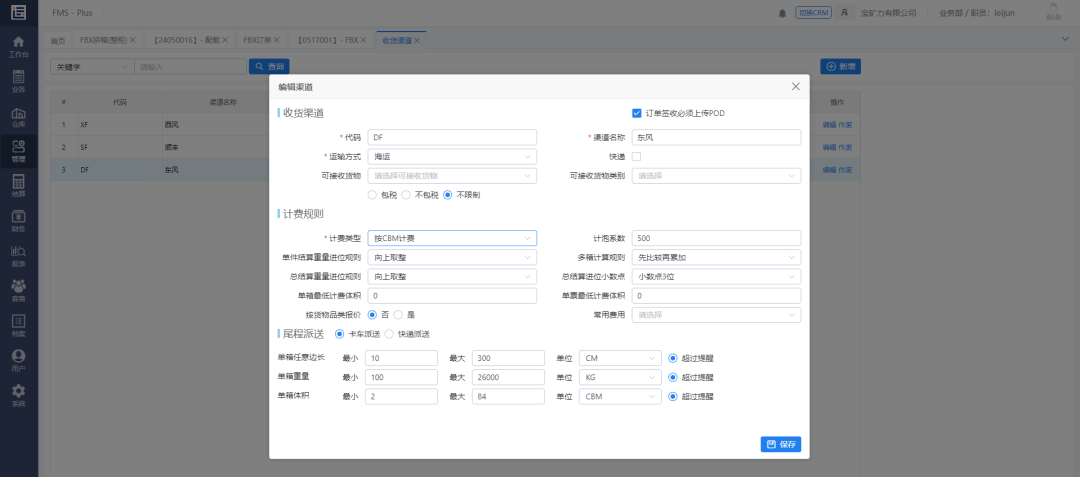Open the 关键字 search filter dropdown
Viewport: 1080px width, 477px height.
[92, 67]
